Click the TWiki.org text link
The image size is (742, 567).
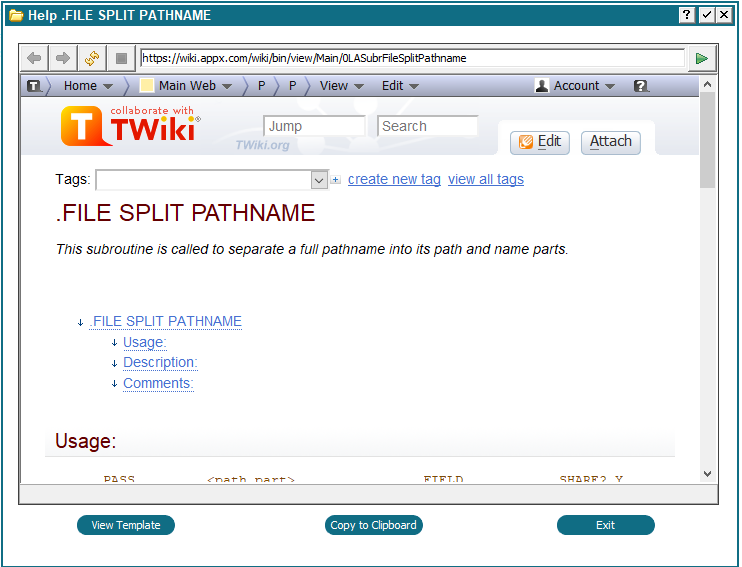tap(263, 145)
